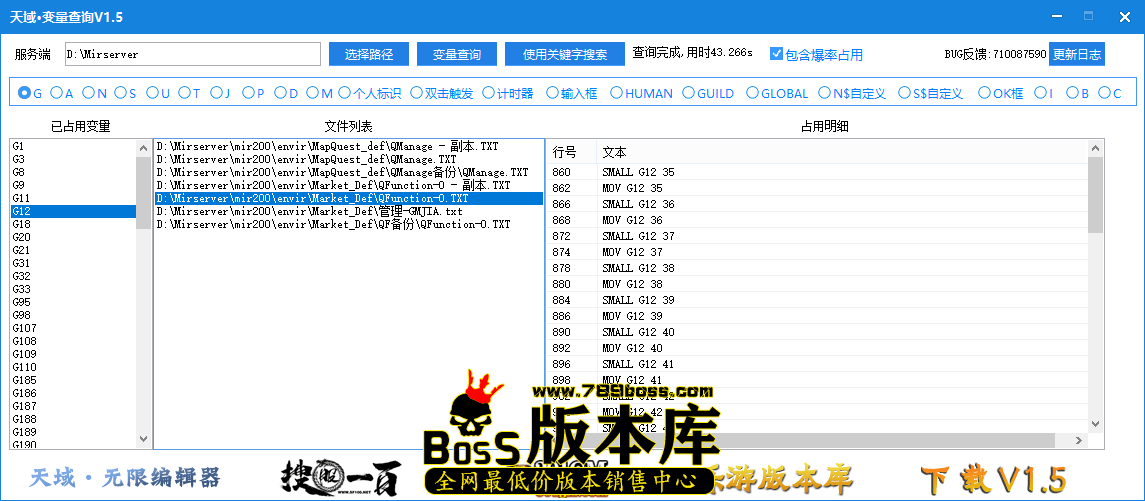This screenshot has height=501, width=1145.
Task: Select the S$自定义 radio option
Action: click(930, 93)
